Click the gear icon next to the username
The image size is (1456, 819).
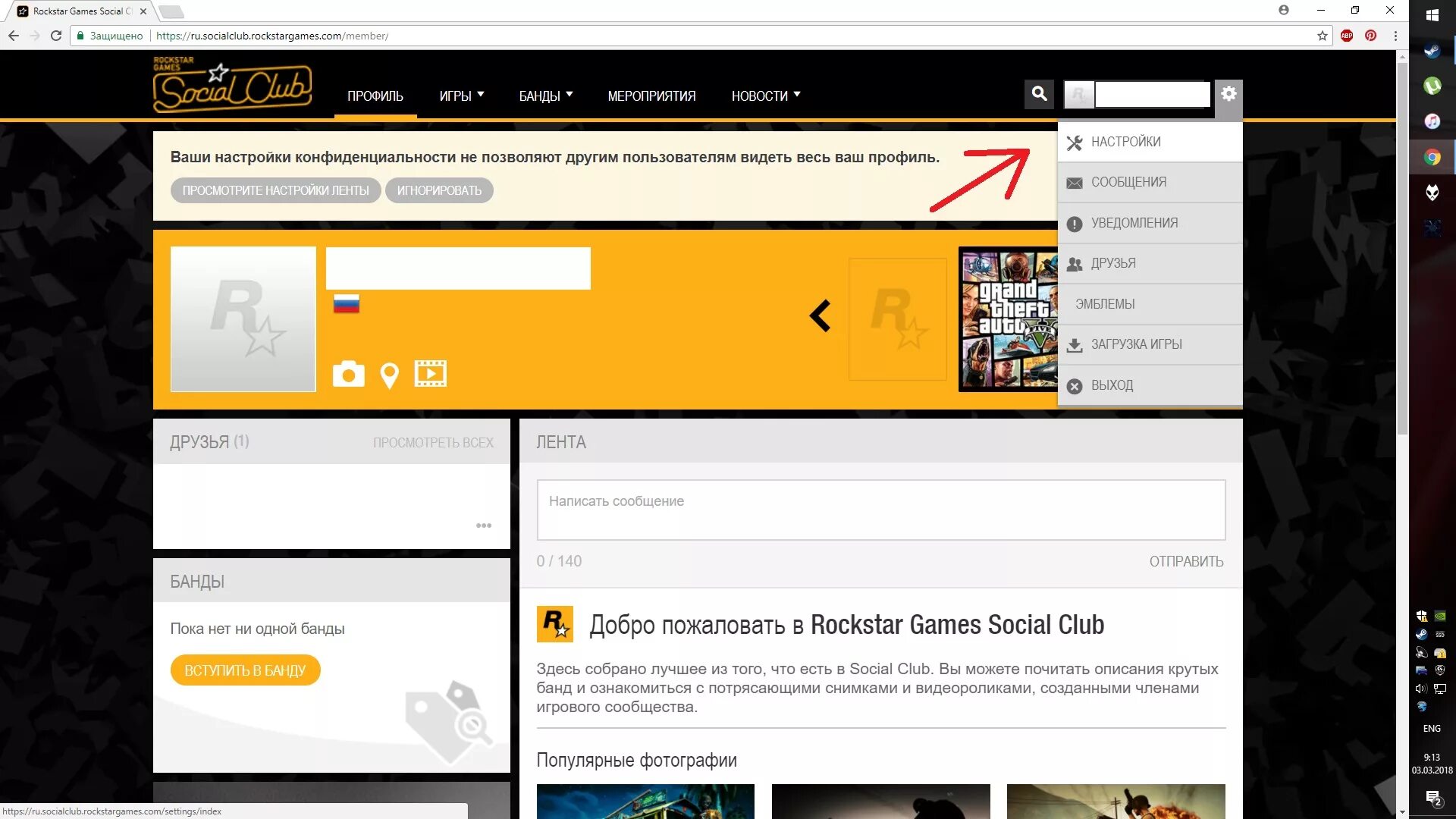point(1228,94)
